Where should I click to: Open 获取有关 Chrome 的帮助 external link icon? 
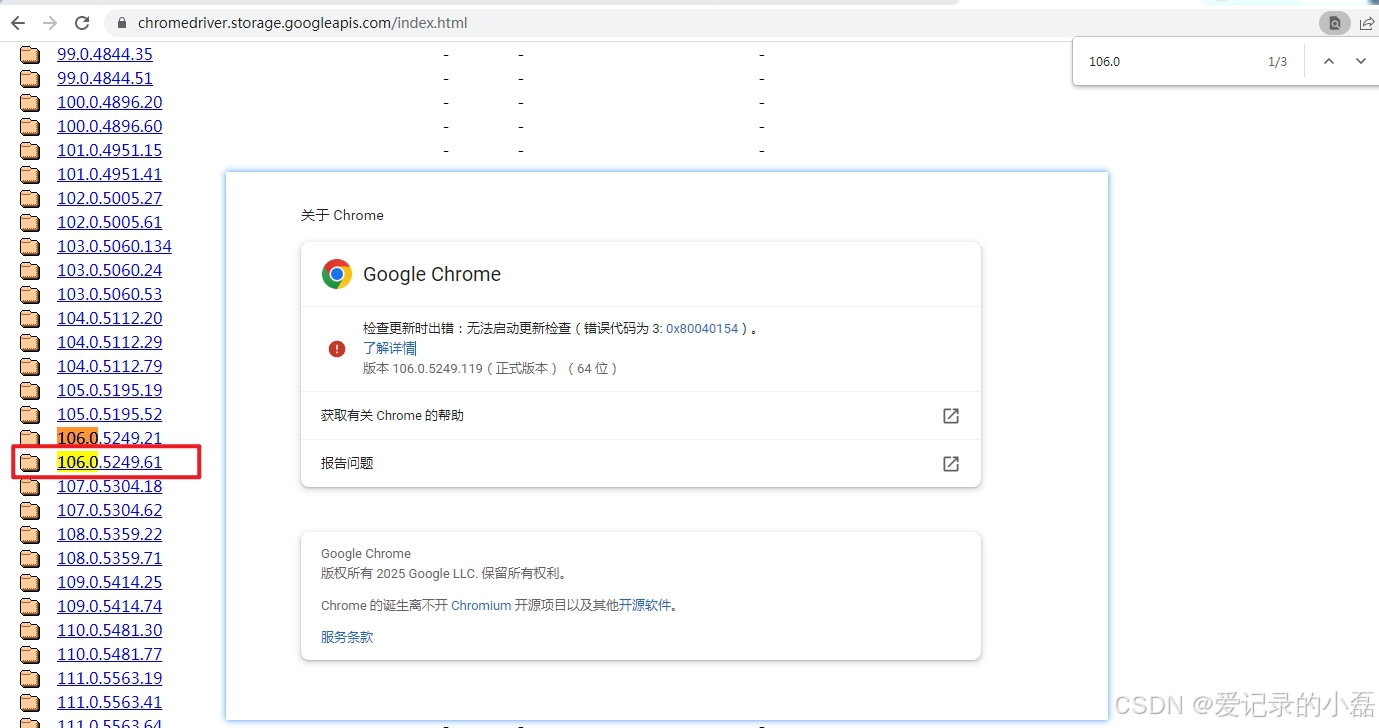(x=951, y=415)
